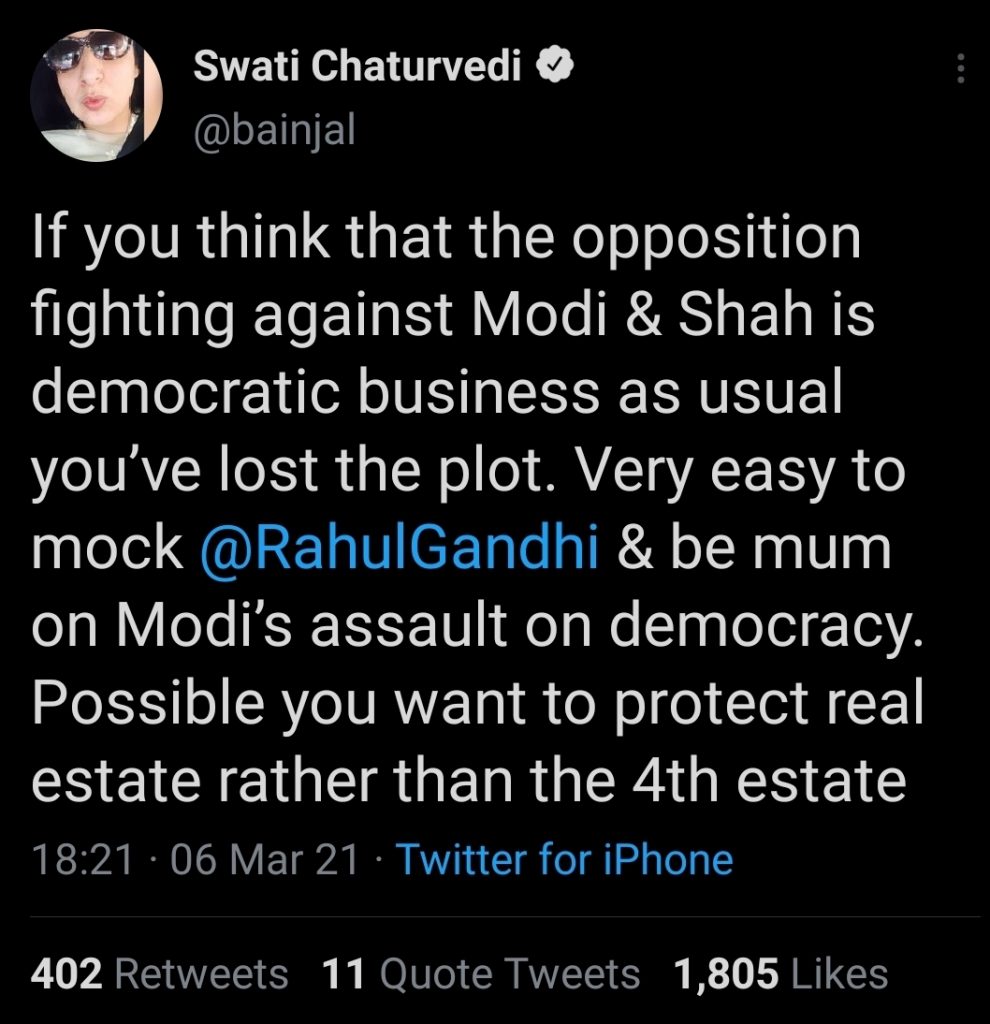This screenshot has width=990, height=1024.
Task: Open Swati Chaturvedi's profile picture
Action: click(x=97, y=95)
